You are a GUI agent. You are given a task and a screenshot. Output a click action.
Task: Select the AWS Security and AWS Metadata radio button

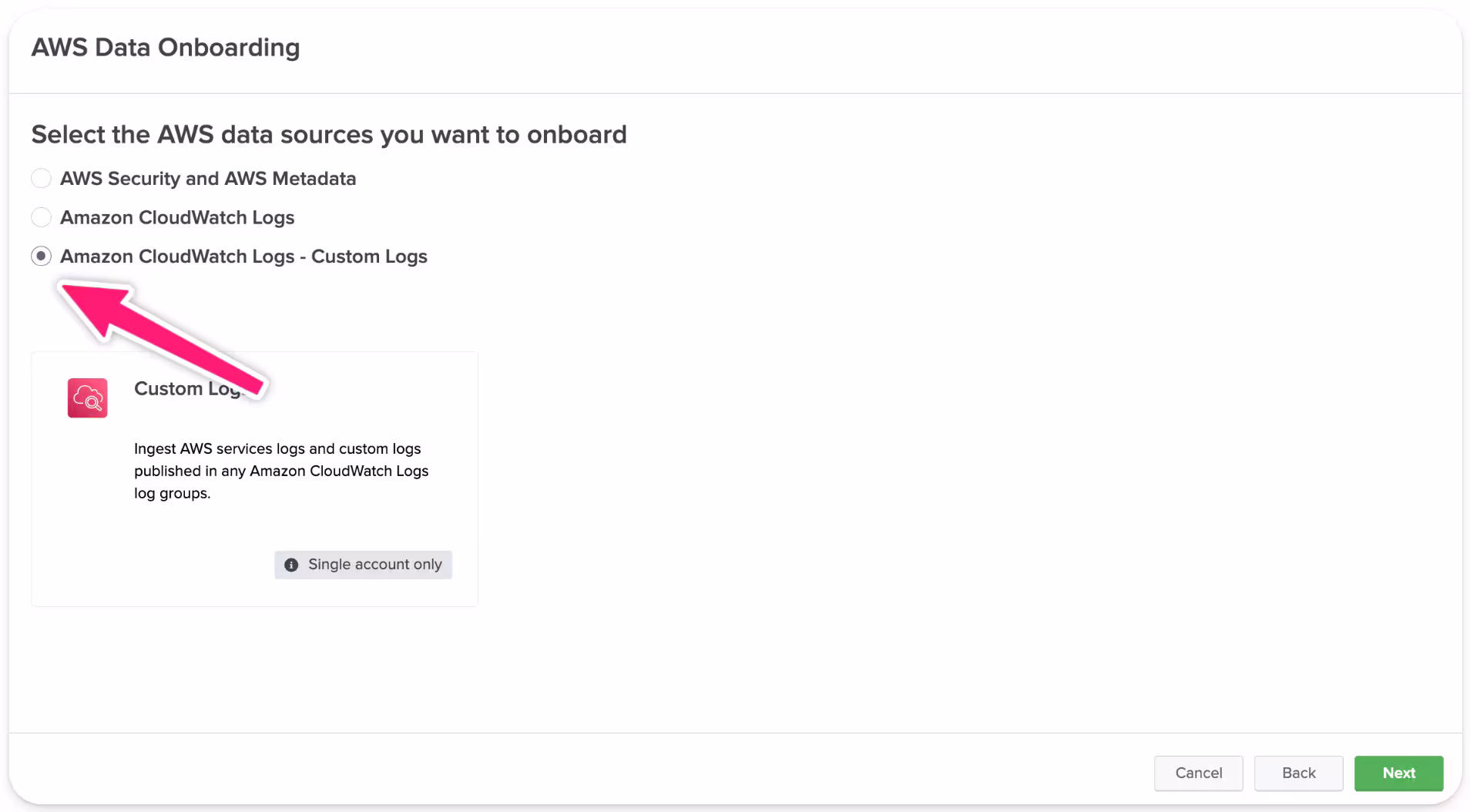[x=42, y=179]
